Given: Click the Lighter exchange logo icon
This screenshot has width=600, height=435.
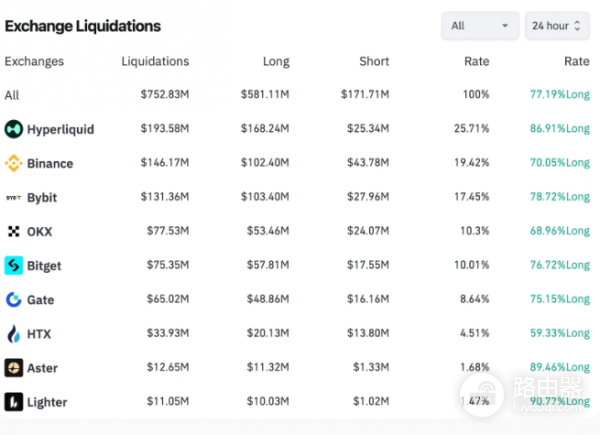Looking at the screenshot, I should tap(14, 402).
